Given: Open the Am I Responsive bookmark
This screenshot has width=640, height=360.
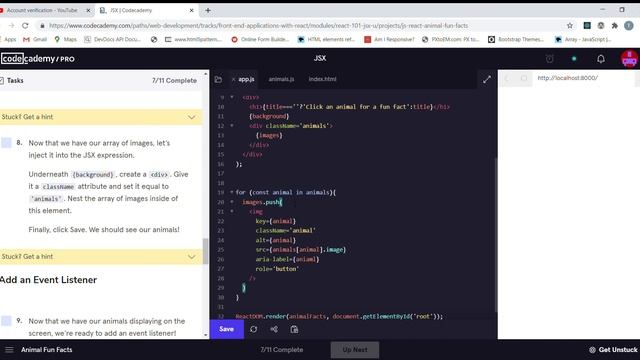Looking at the screenshot, I should (x=389, y=40).
